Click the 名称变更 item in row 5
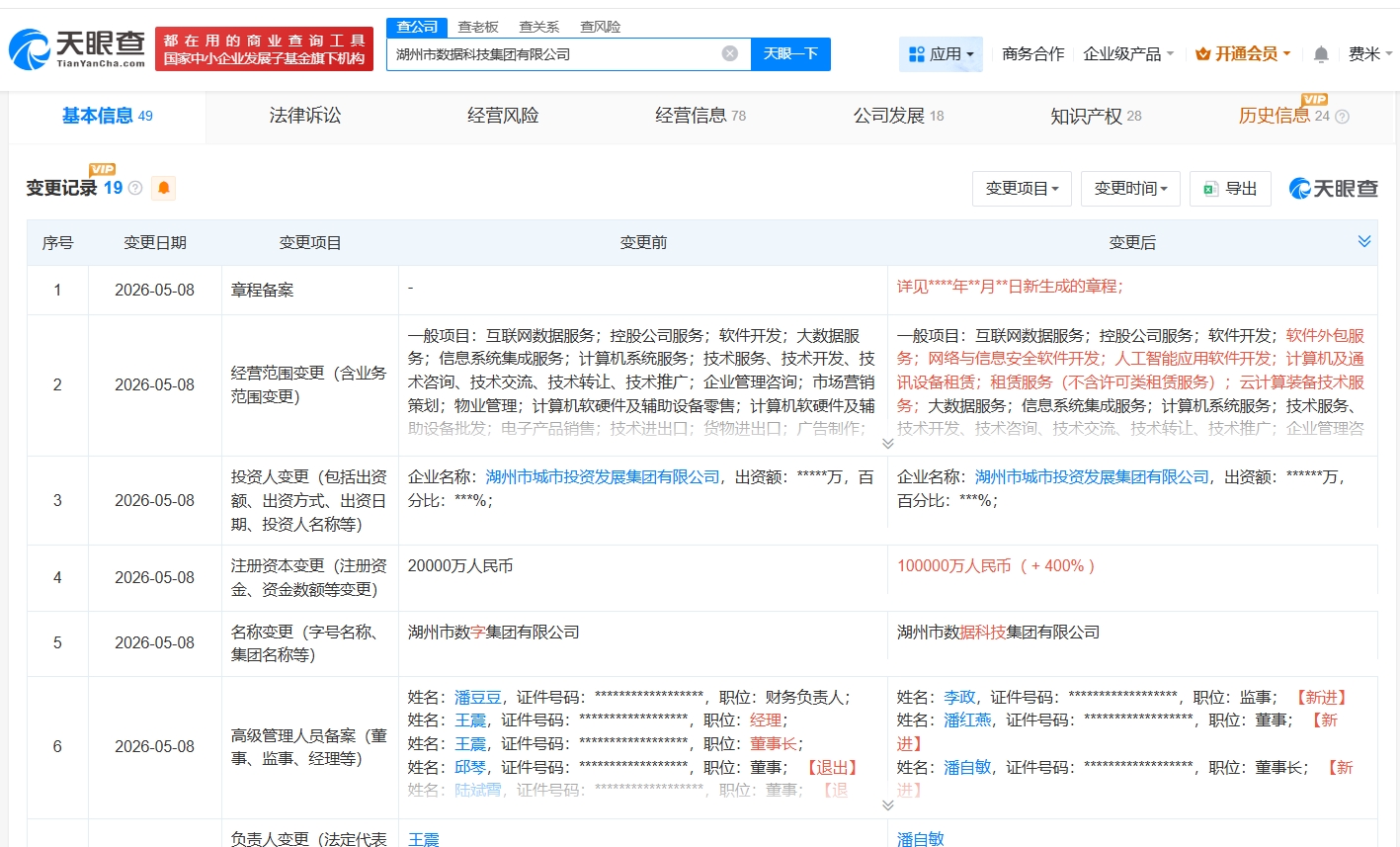The width and height of the screenshot is (1400, 847). click(308, 643)
